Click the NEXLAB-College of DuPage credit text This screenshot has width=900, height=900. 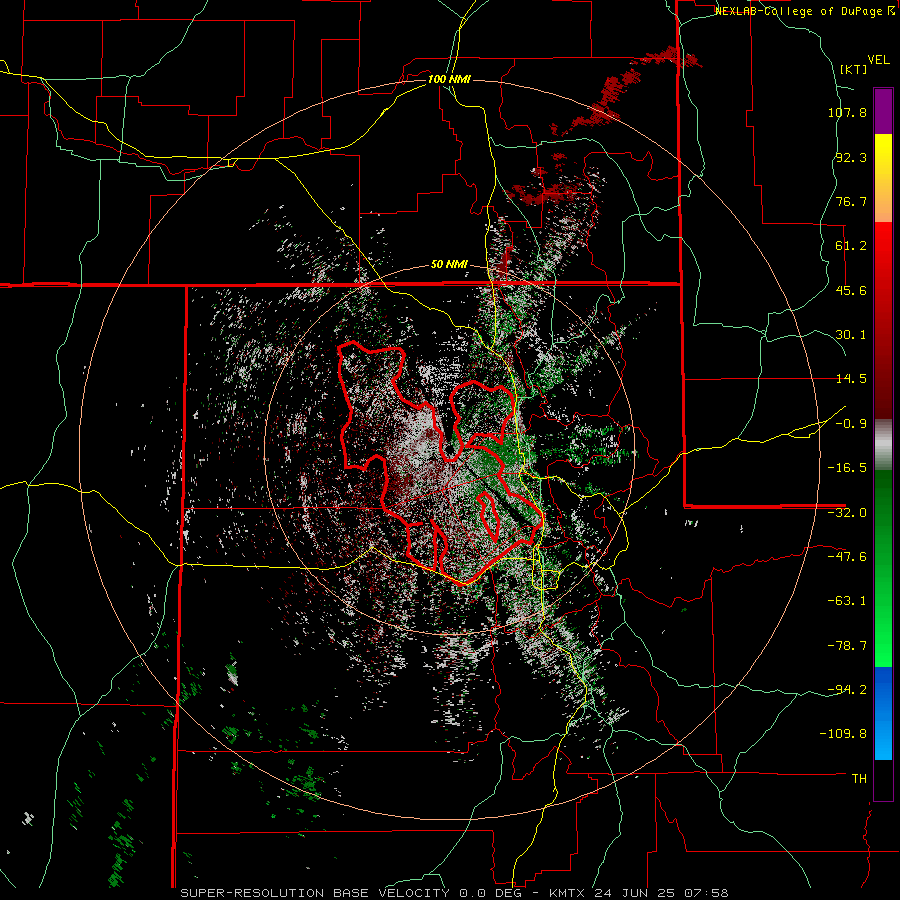pos(805,11)
